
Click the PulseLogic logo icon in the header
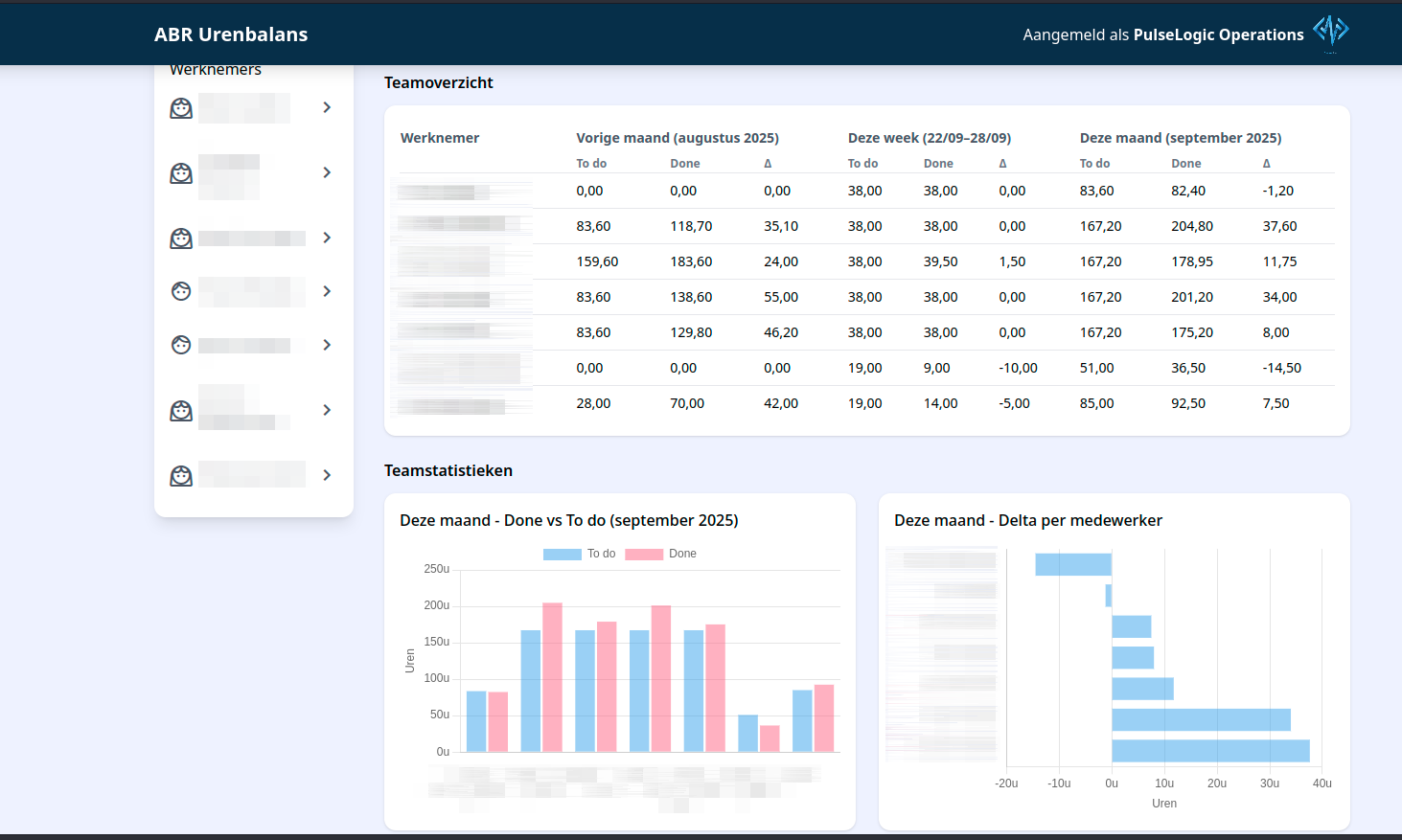pyautogui.click(x=1330, y=31)
